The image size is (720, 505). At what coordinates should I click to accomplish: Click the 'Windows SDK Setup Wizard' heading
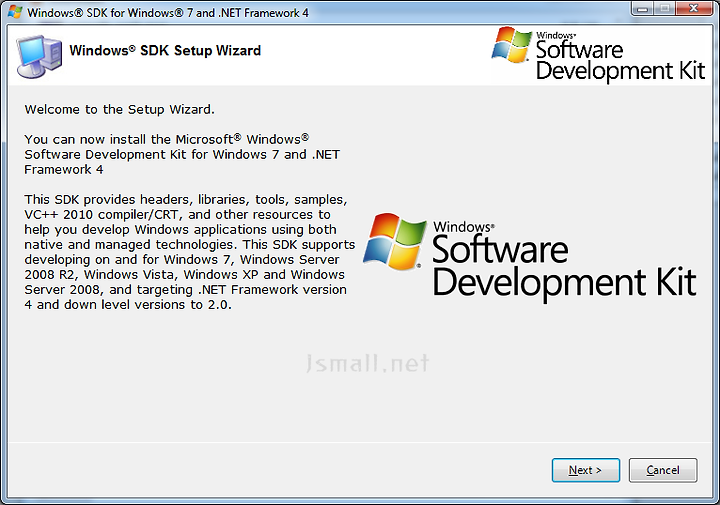(x=165, y=50)
